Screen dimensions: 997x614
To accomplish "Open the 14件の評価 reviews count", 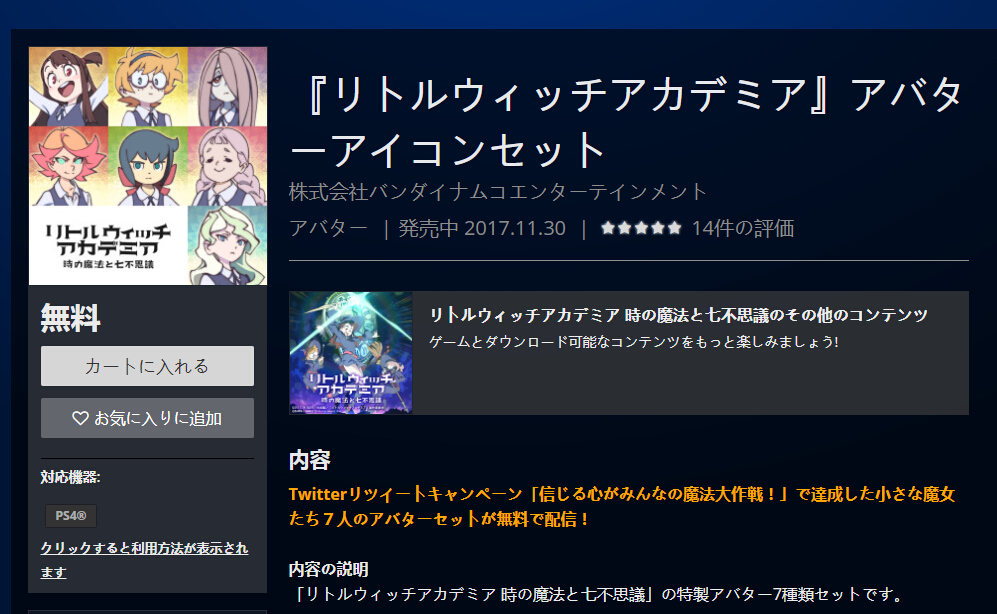I will pyautogui.click(x=743, y=228).
